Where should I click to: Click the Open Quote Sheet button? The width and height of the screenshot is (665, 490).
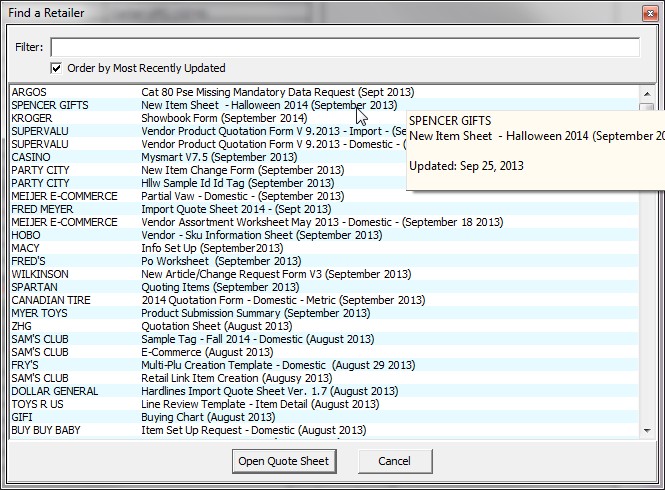[x=284, y=461]
